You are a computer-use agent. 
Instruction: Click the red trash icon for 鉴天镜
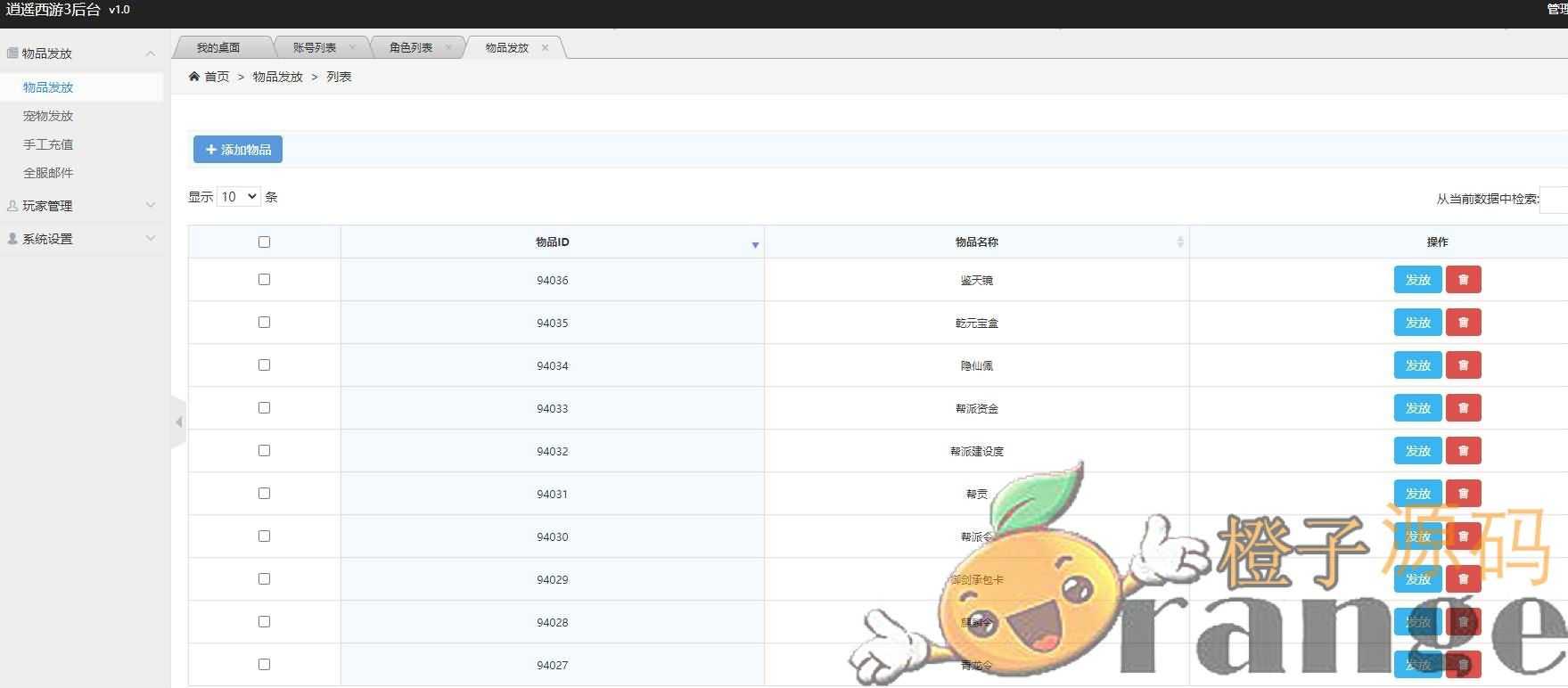point(1463,280)
